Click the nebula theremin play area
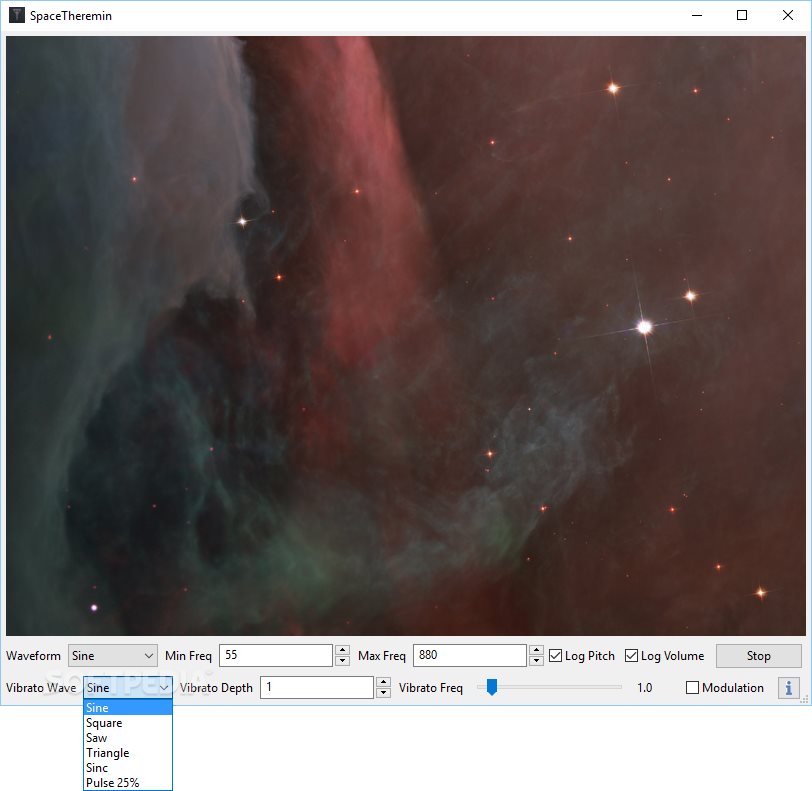 point(405,336)
